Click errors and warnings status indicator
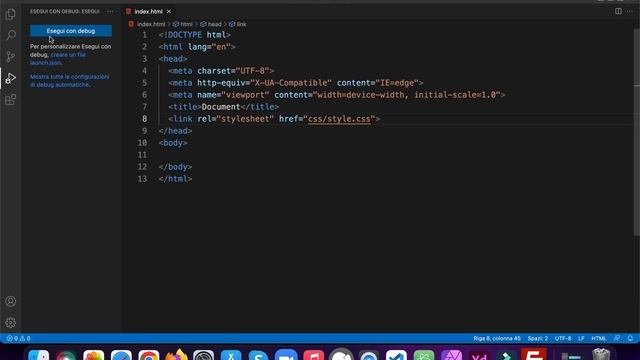This screenshot has height=360, width=640. tap(19, 338)
